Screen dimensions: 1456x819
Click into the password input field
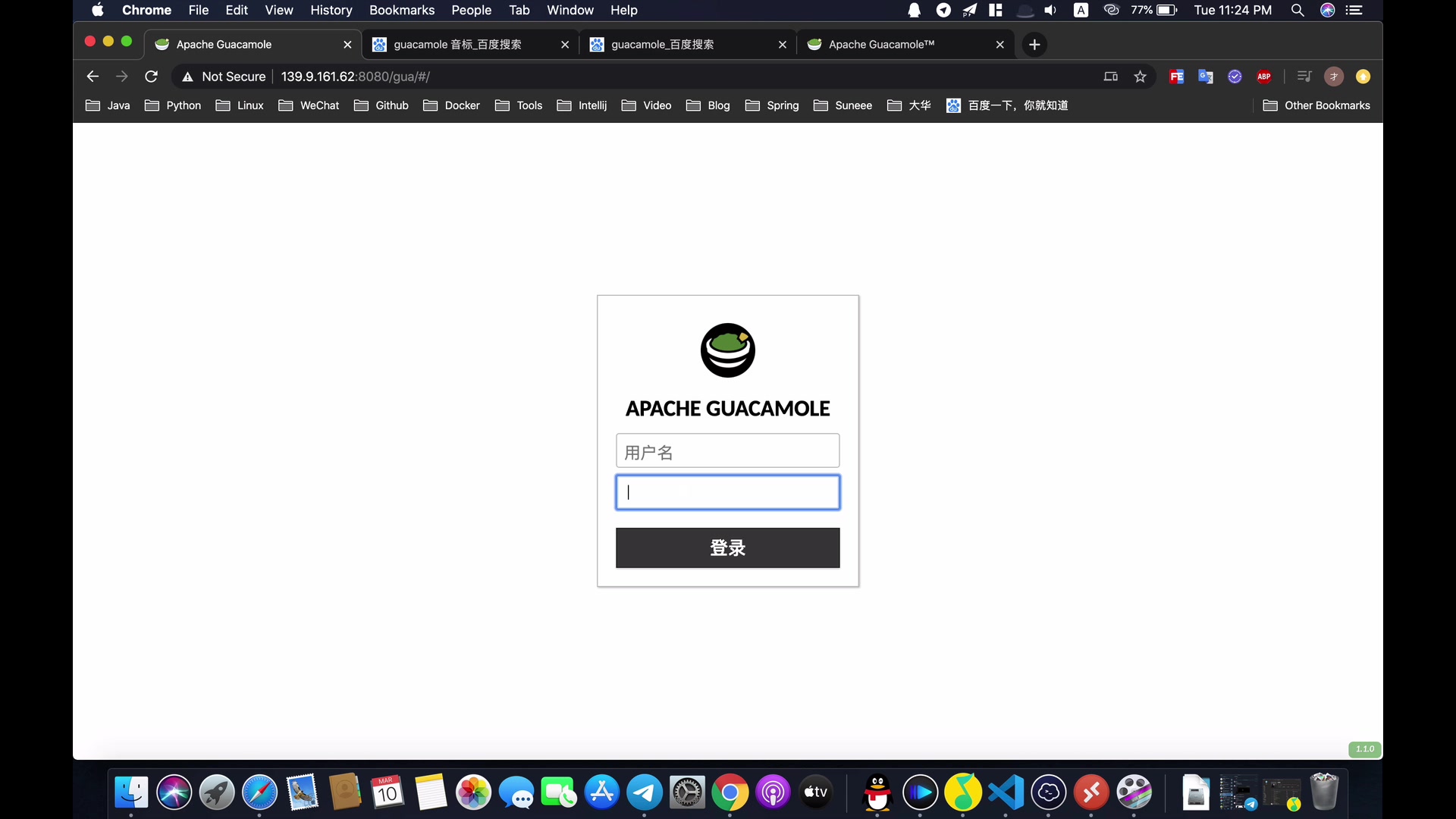[x=727, y=492]
